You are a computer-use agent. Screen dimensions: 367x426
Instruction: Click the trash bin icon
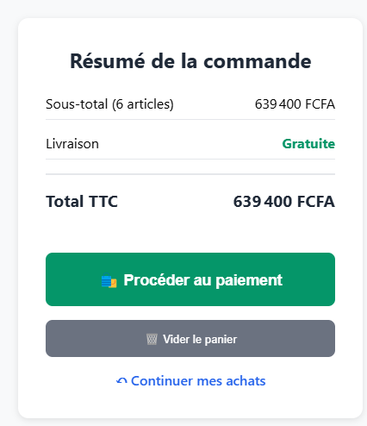152,339
